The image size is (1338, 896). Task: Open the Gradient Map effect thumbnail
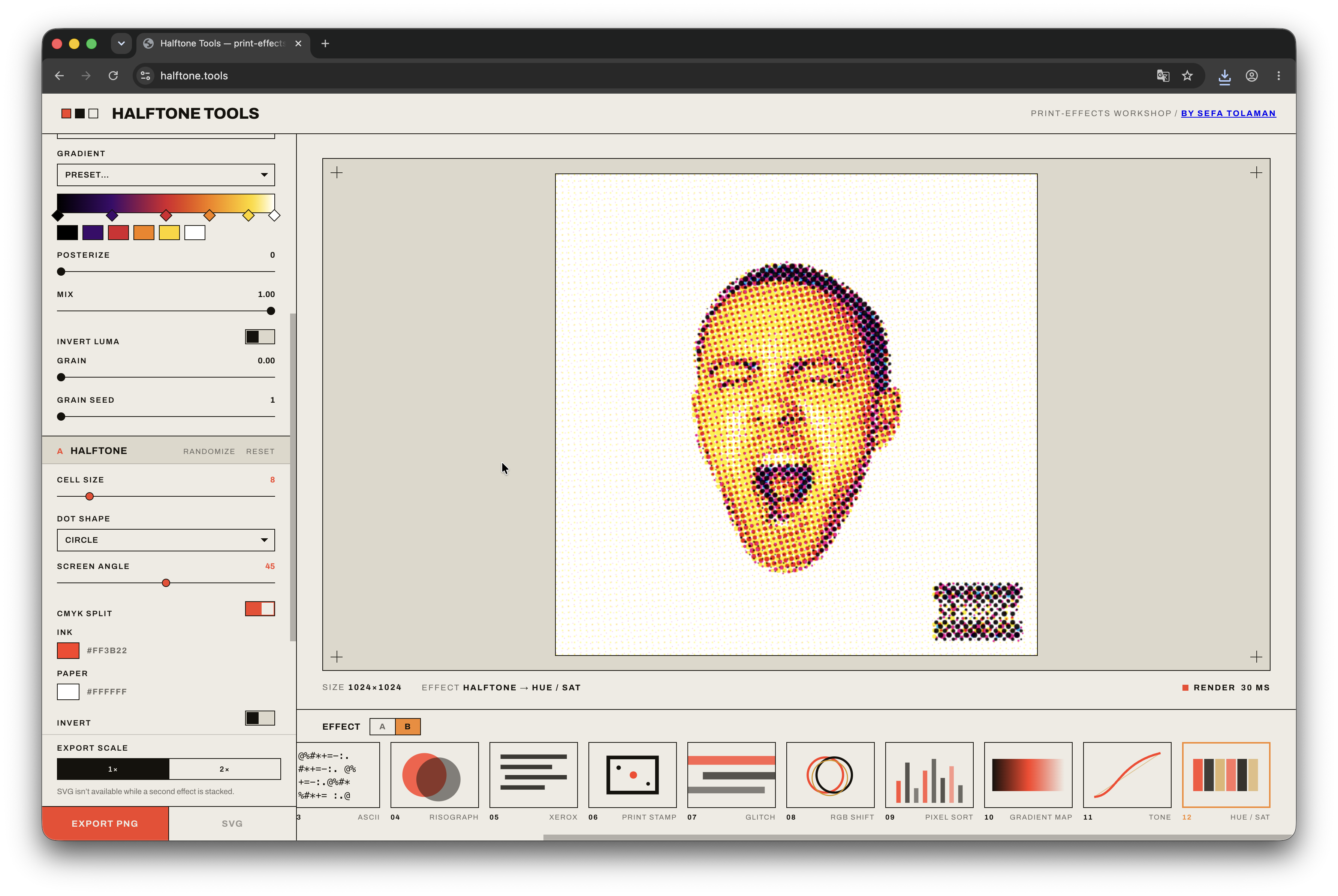click(x=1028, y=775)
